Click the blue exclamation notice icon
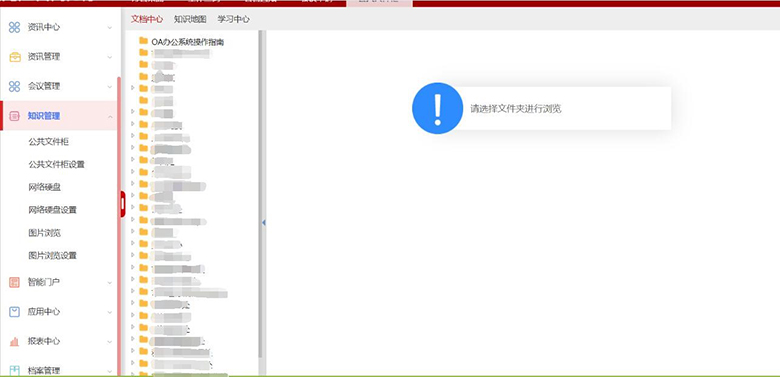Viewport: 780px width, 377px height. point(437,108)
